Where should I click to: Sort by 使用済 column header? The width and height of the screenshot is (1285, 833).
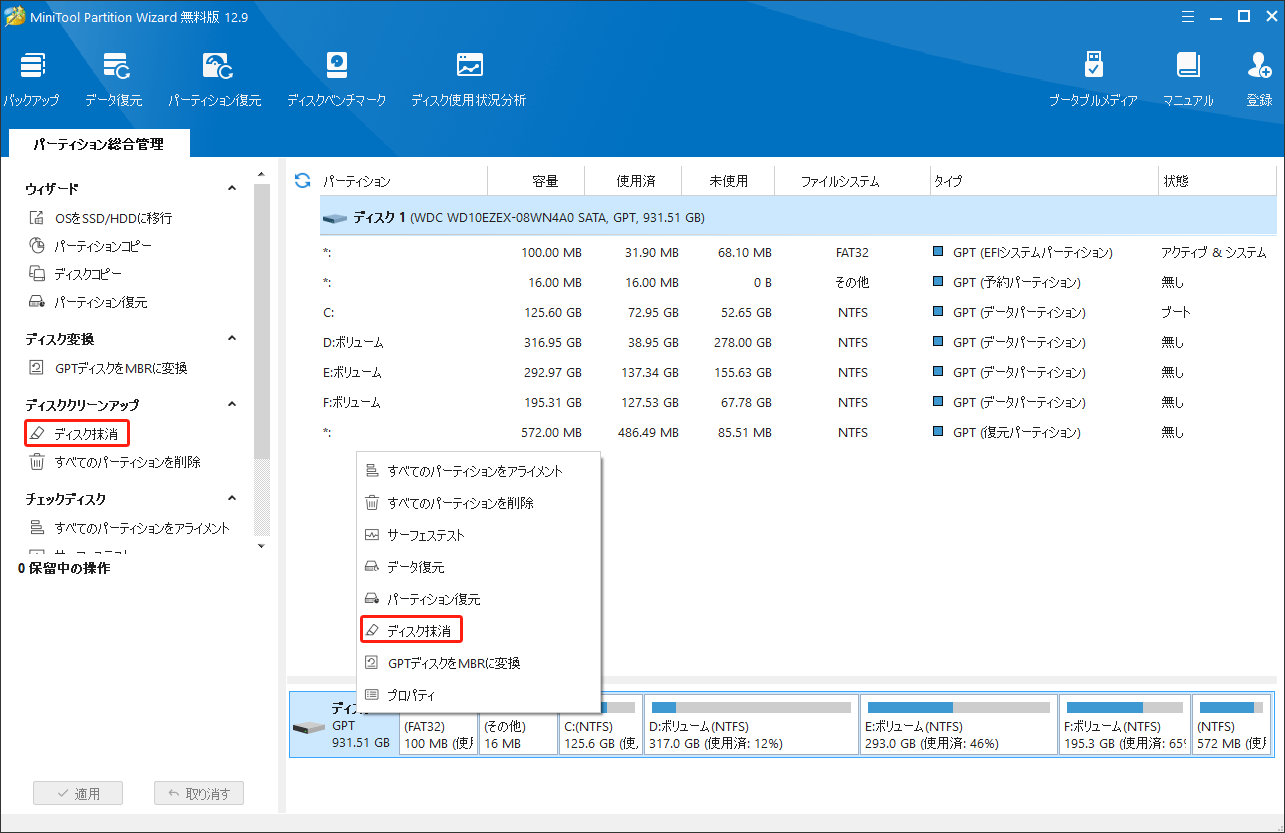634,181
